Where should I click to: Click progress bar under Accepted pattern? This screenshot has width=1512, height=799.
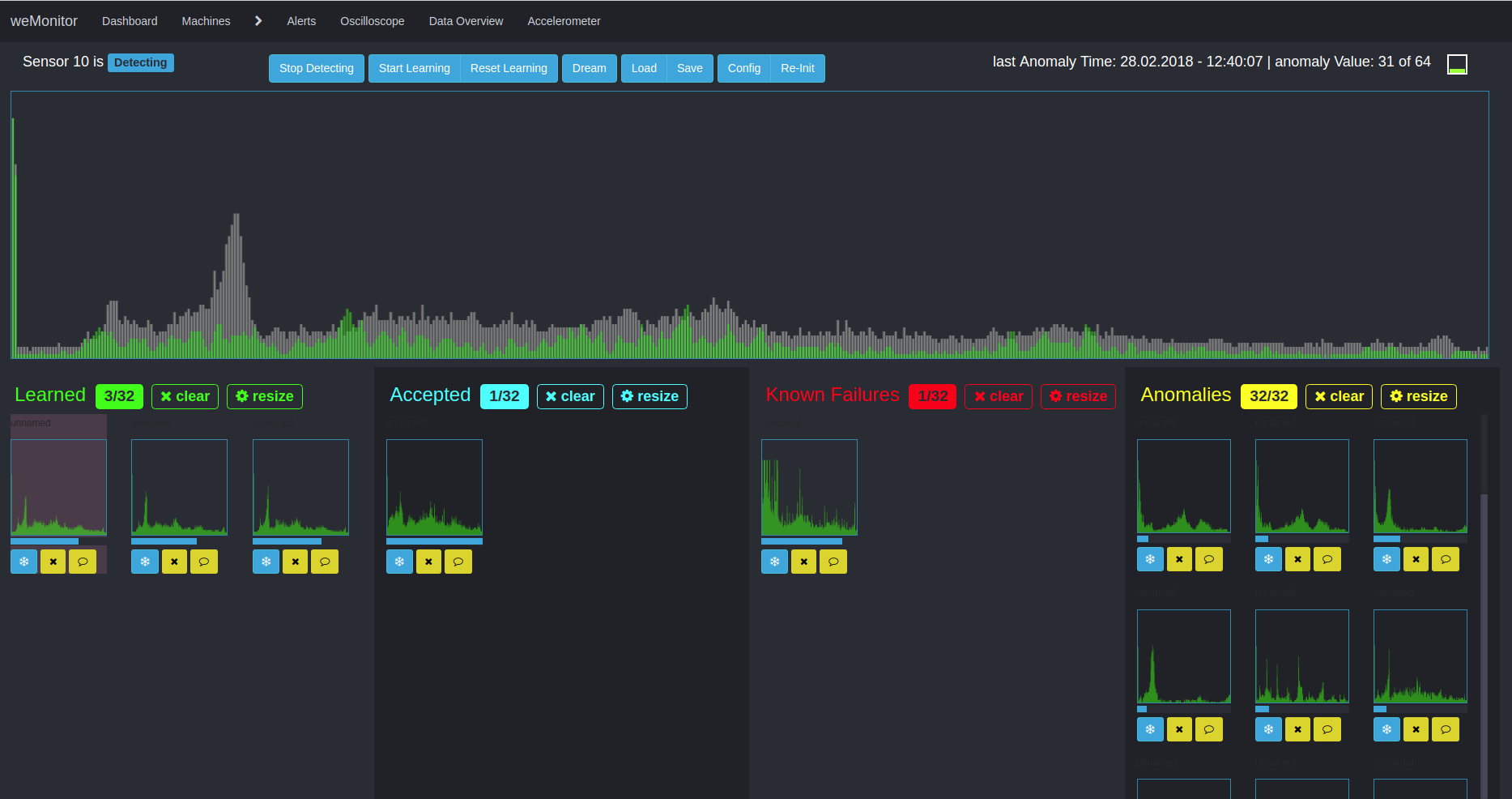(x=434, y=541)
